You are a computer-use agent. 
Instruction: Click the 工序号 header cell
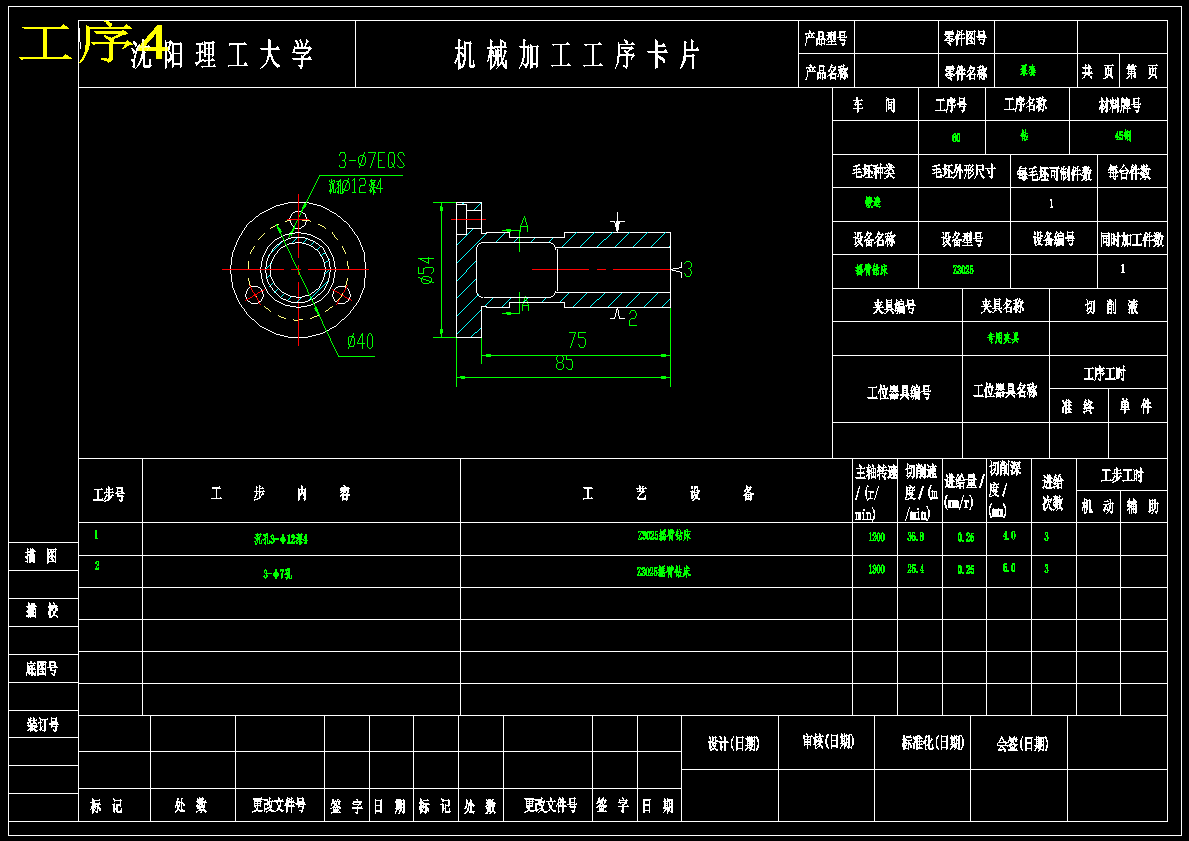pos(951,105)
